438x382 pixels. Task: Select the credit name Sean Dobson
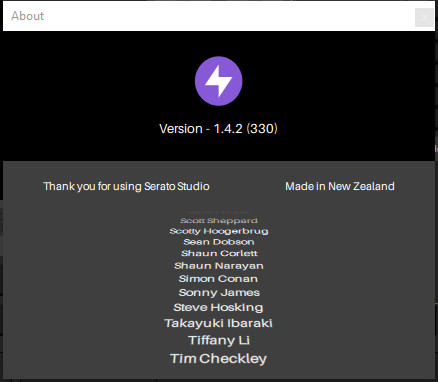[219, 242]
